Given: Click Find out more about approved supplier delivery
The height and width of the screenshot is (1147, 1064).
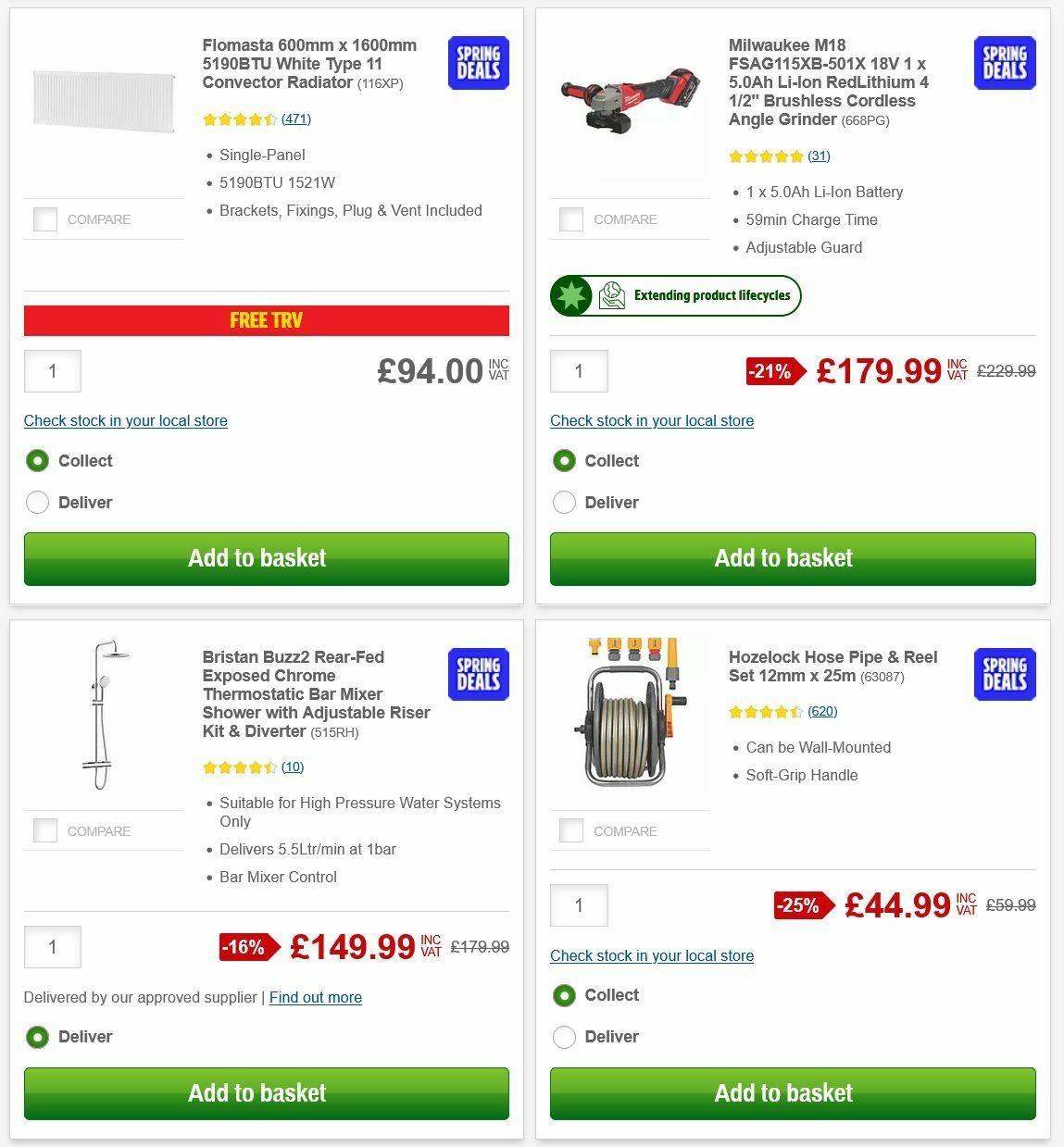Looking at the screenshot, I should point(315,997).
